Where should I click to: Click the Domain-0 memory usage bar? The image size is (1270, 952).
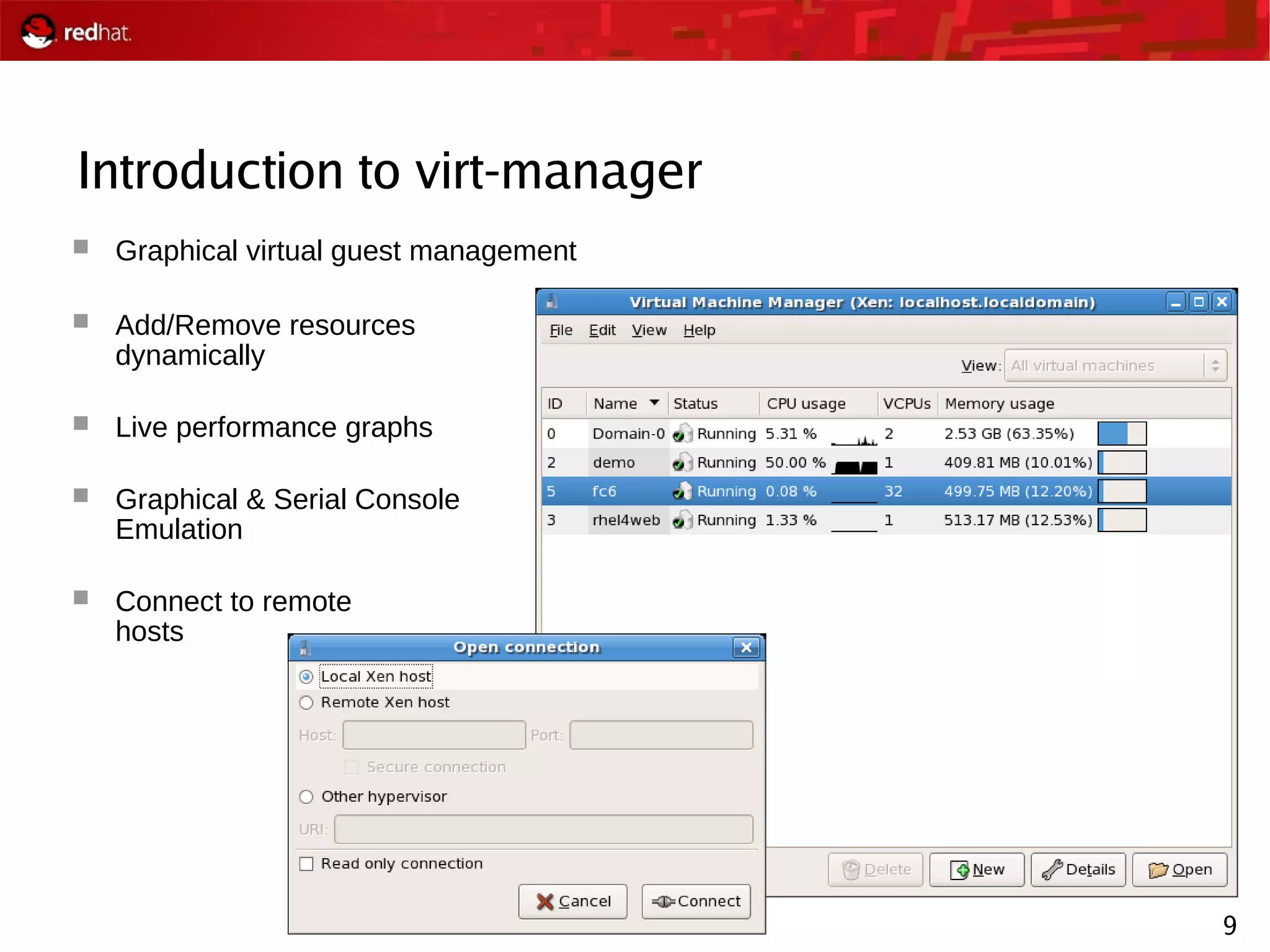pyautogui.click(x=1122, y=434)
